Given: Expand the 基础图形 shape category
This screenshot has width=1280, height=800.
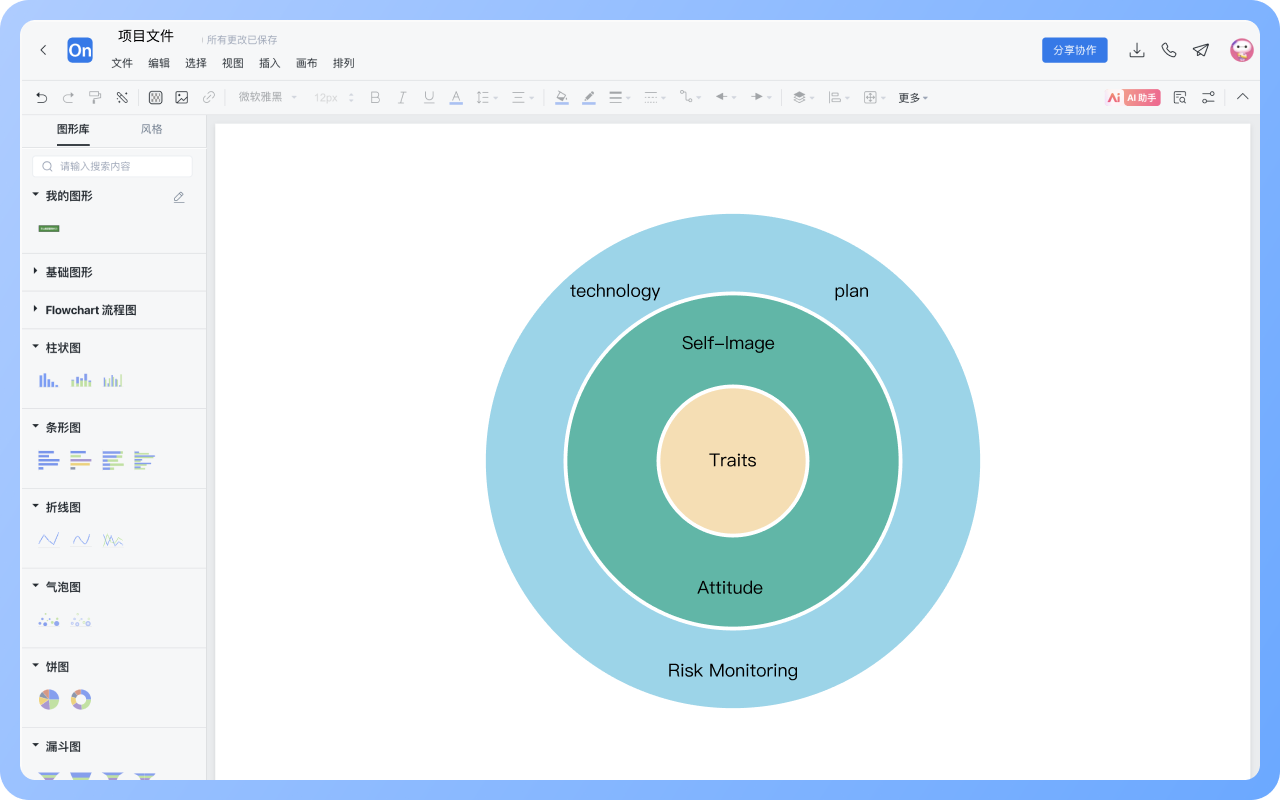Looking at the screenshot, I should click(x=68, y=272).
